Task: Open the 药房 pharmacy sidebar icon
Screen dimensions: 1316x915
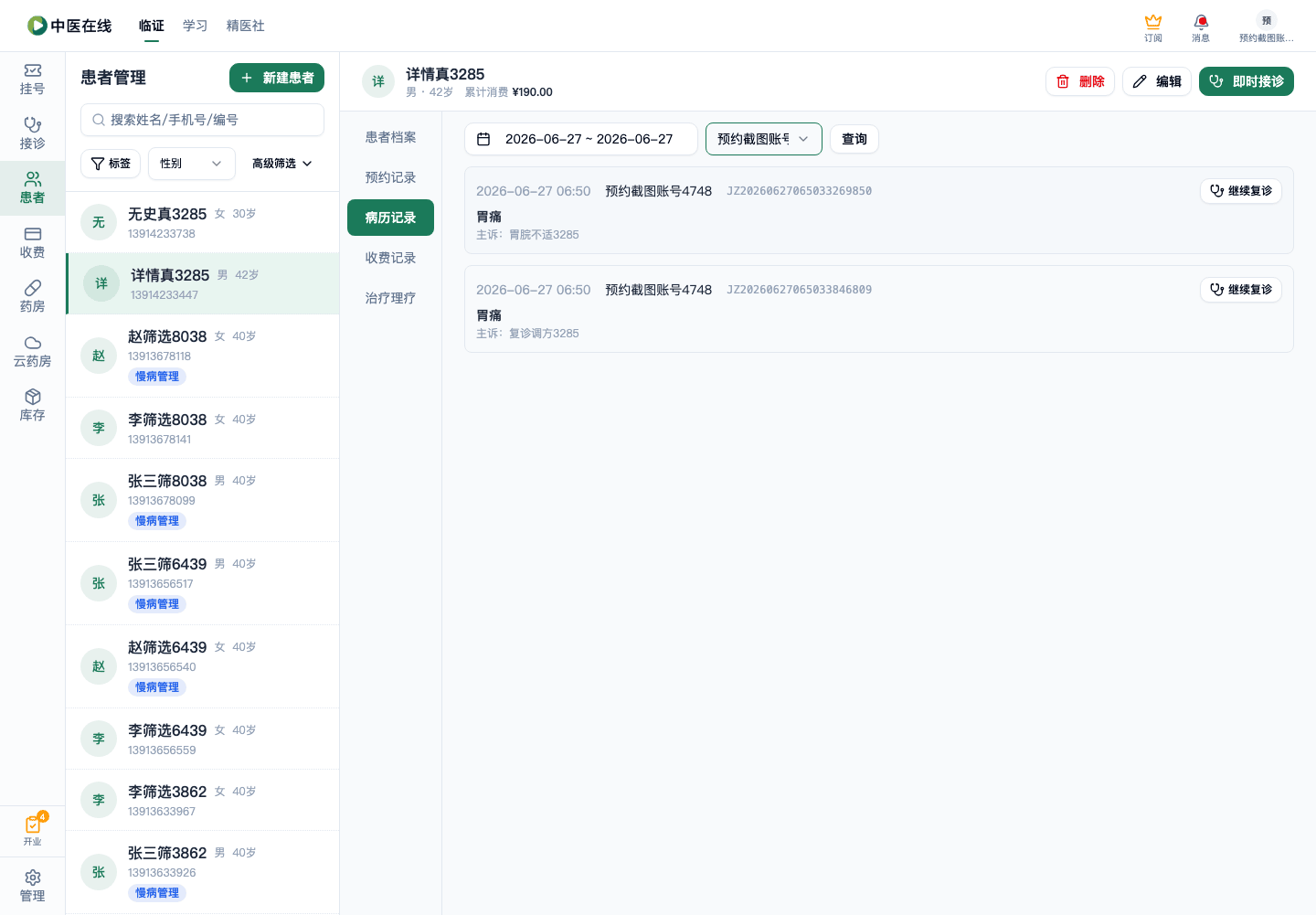Action: click(x=32, y=297)
